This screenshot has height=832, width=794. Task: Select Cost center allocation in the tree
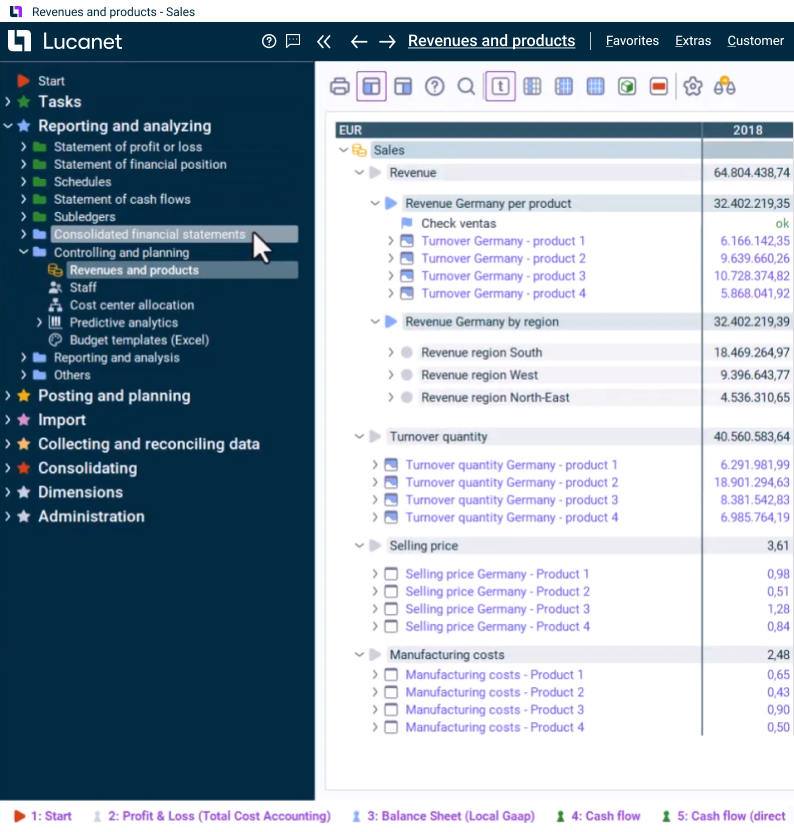(131, 305)
